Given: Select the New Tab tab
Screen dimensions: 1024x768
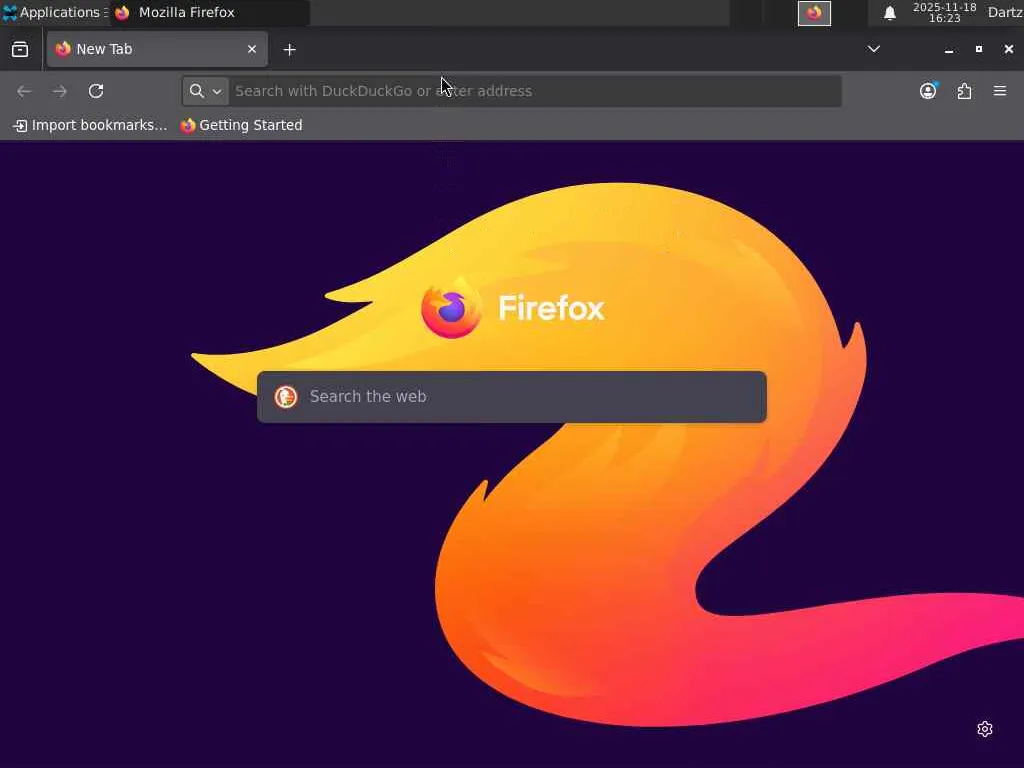Looking at the screenshot, I should click(157, 49).
